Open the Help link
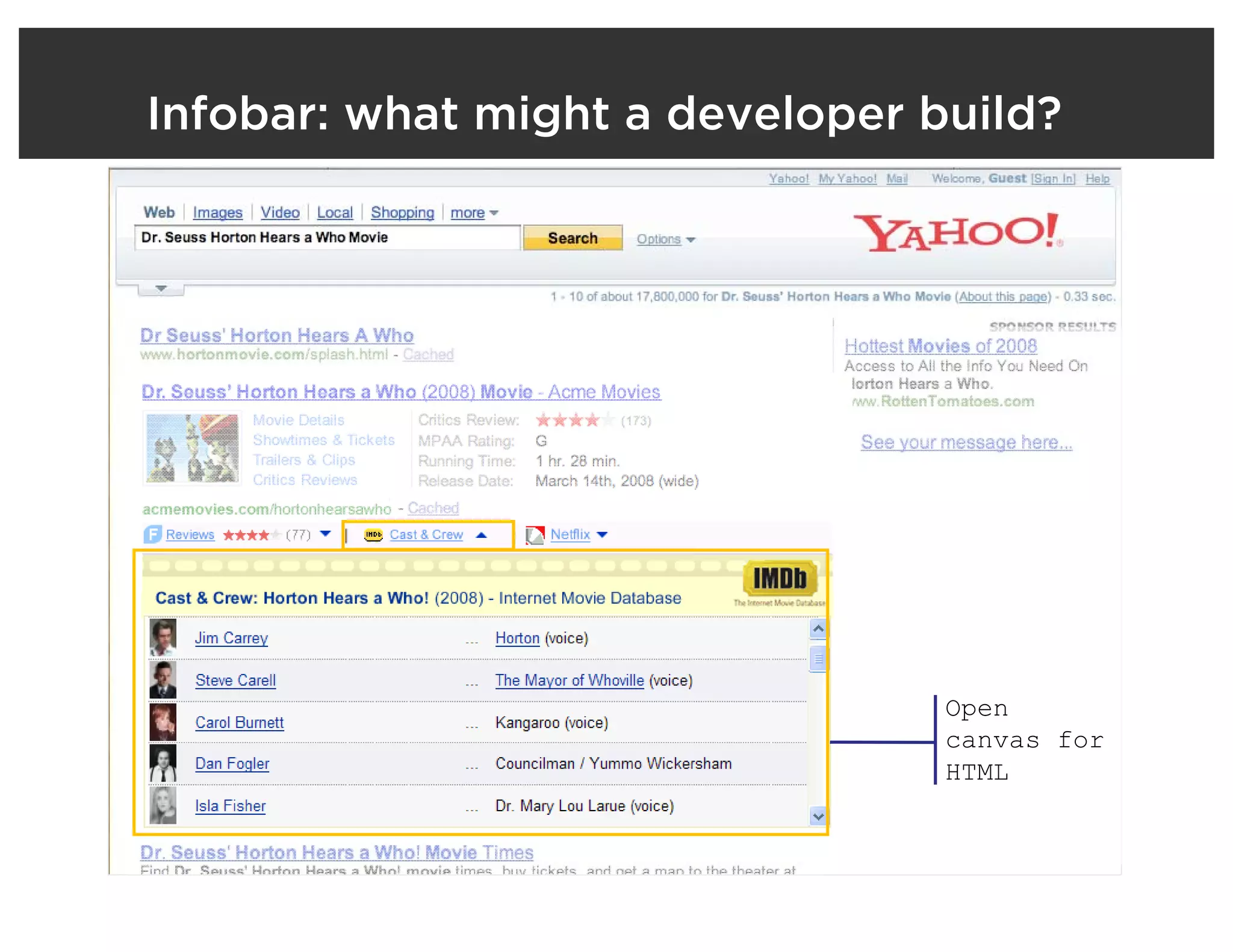The image size is (1233, 952). pos(1098,179)
